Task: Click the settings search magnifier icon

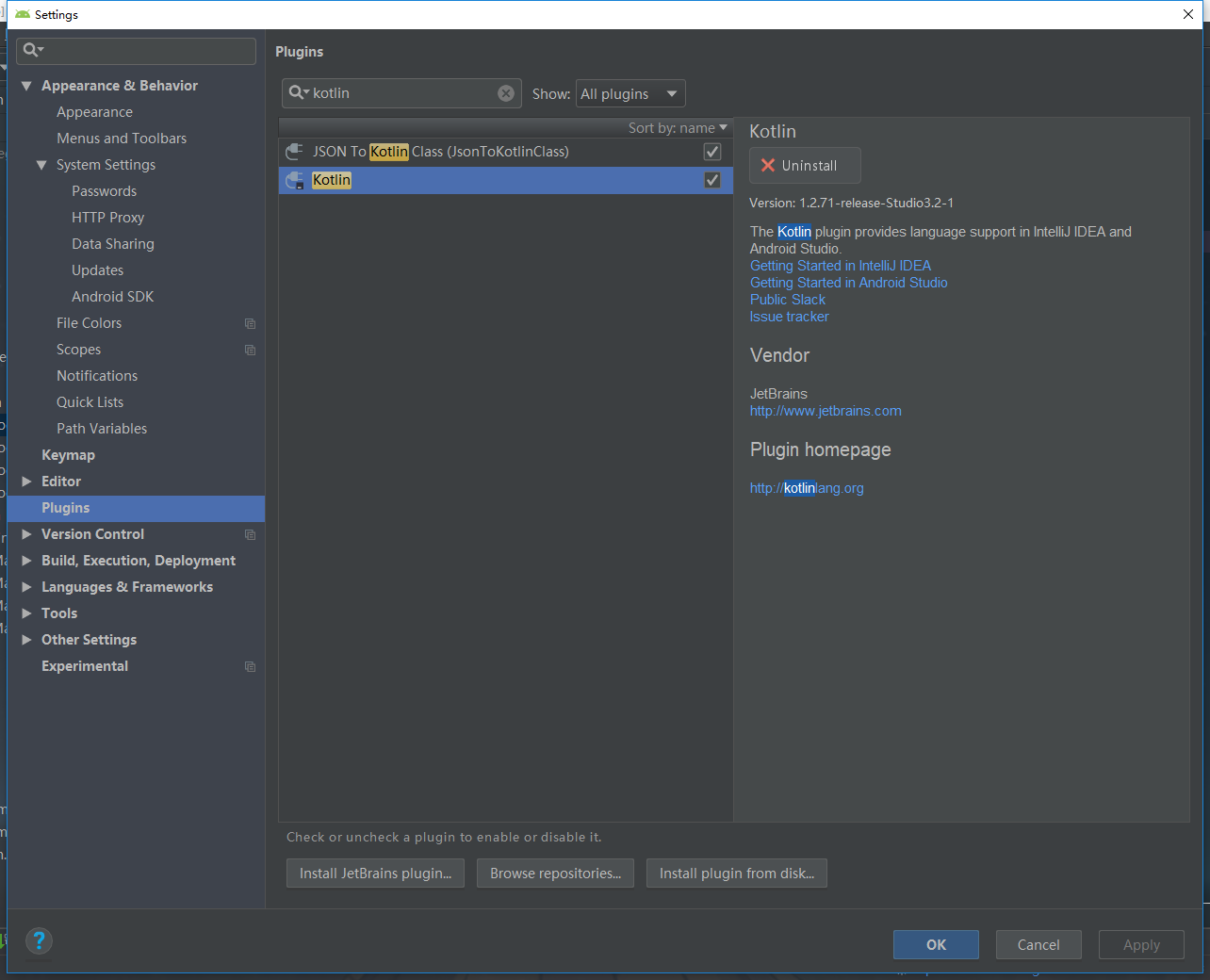Action: (x=32, y=50)
